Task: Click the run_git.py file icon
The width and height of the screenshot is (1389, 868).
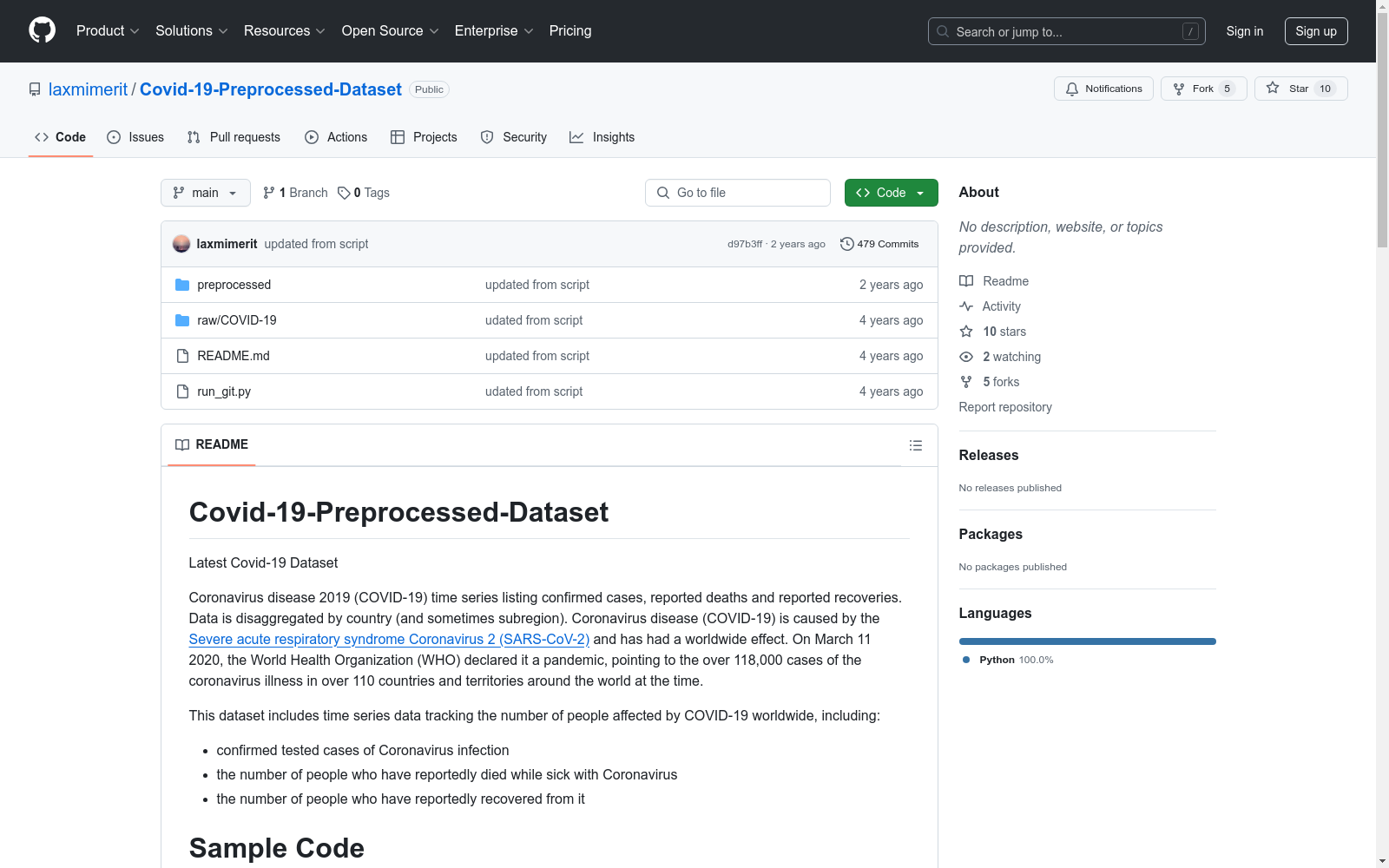Action: pyautogui.click(x=182, y=391)
